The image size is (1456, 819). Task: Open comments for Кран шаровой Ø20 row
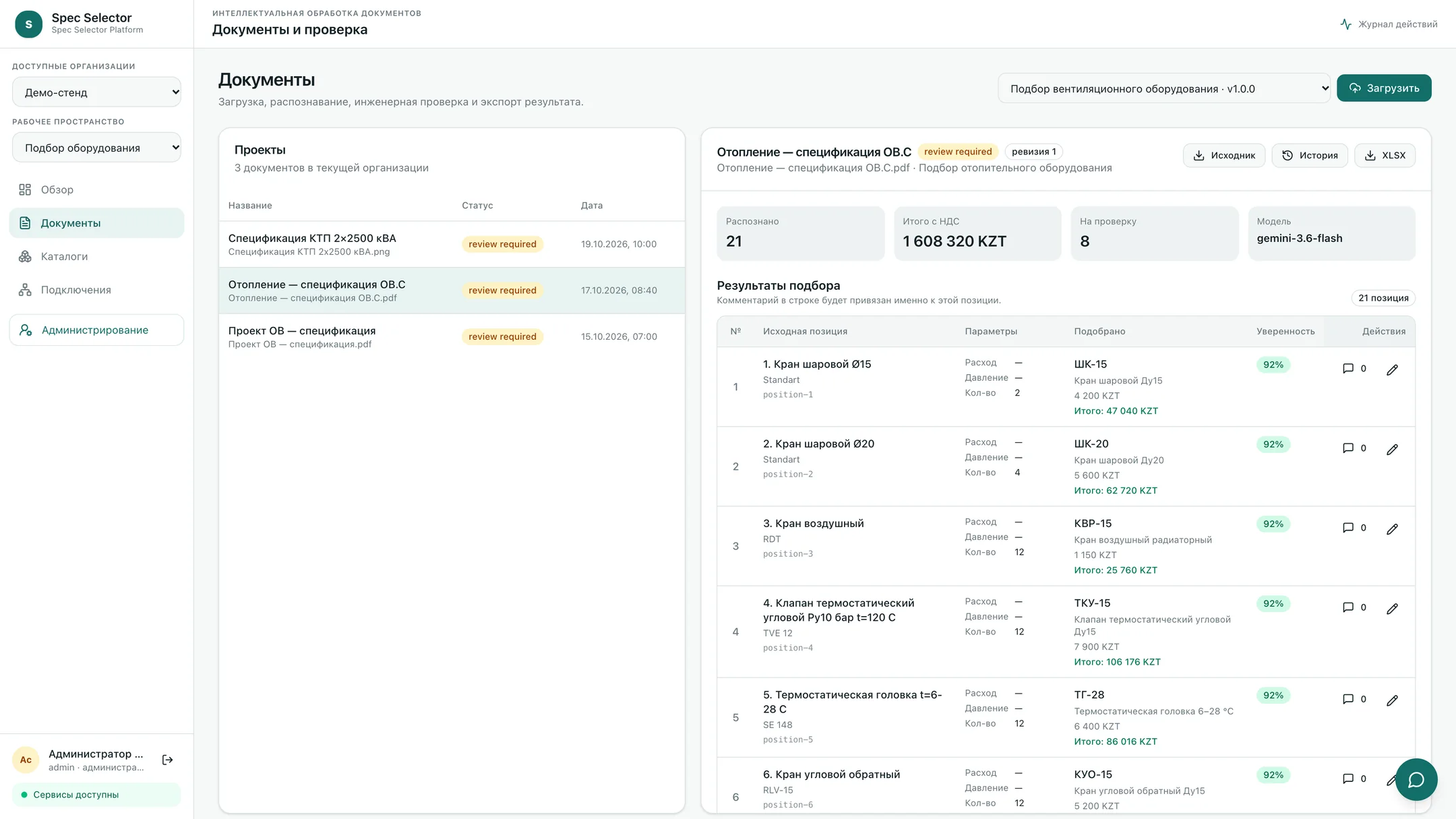pos(1354,448)
